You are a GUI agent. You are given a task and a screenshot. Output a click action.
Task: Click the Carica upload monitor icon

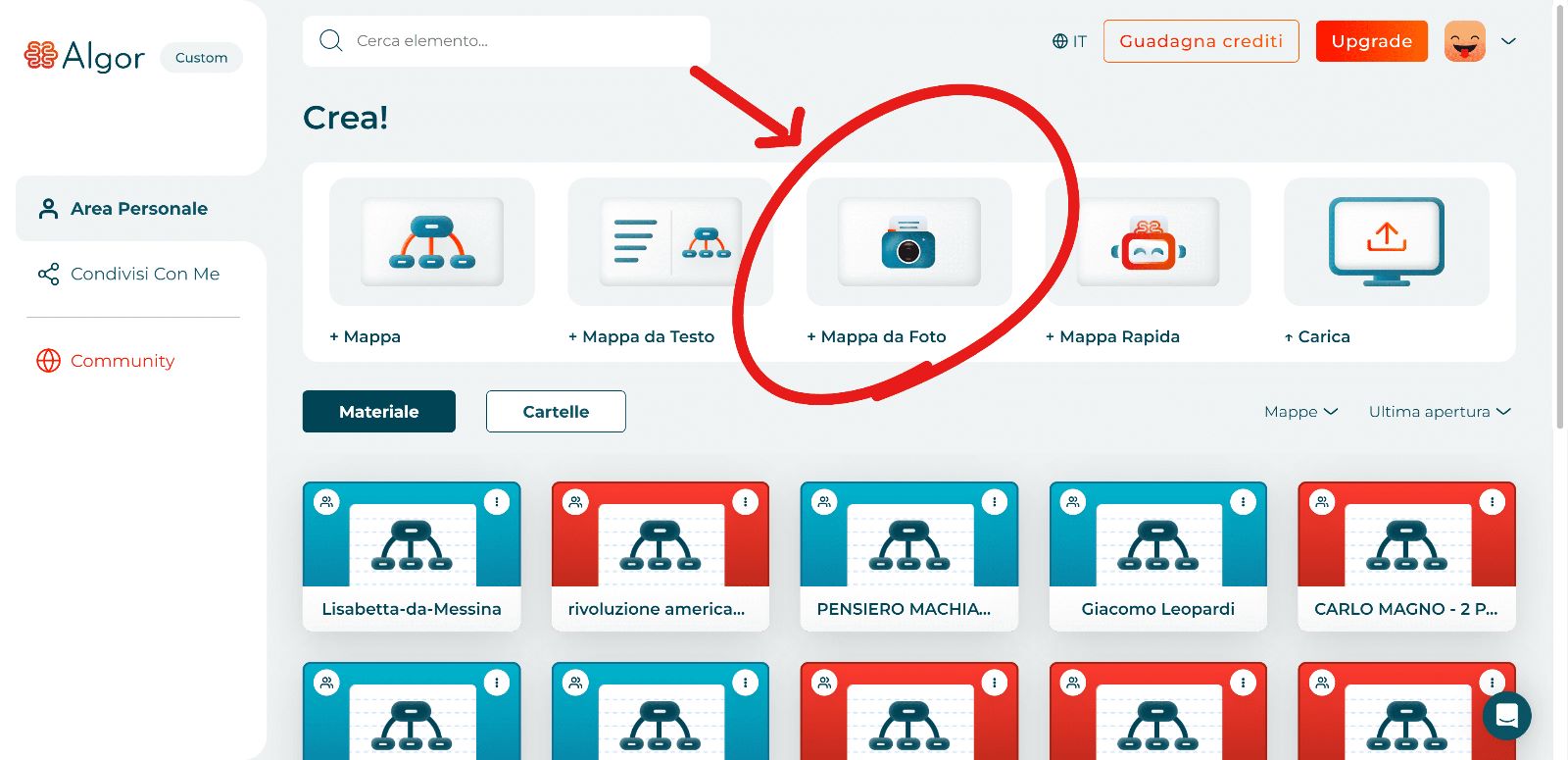1387,241
